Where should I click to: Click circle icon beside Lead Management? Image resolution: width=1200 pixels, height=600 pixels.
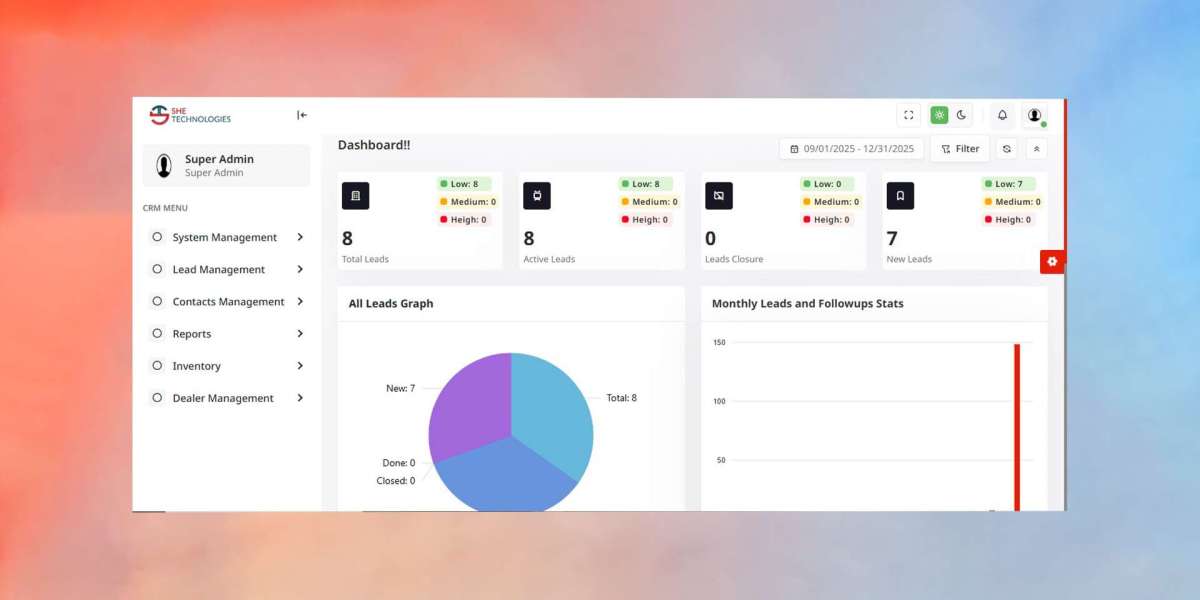point(157,269)
